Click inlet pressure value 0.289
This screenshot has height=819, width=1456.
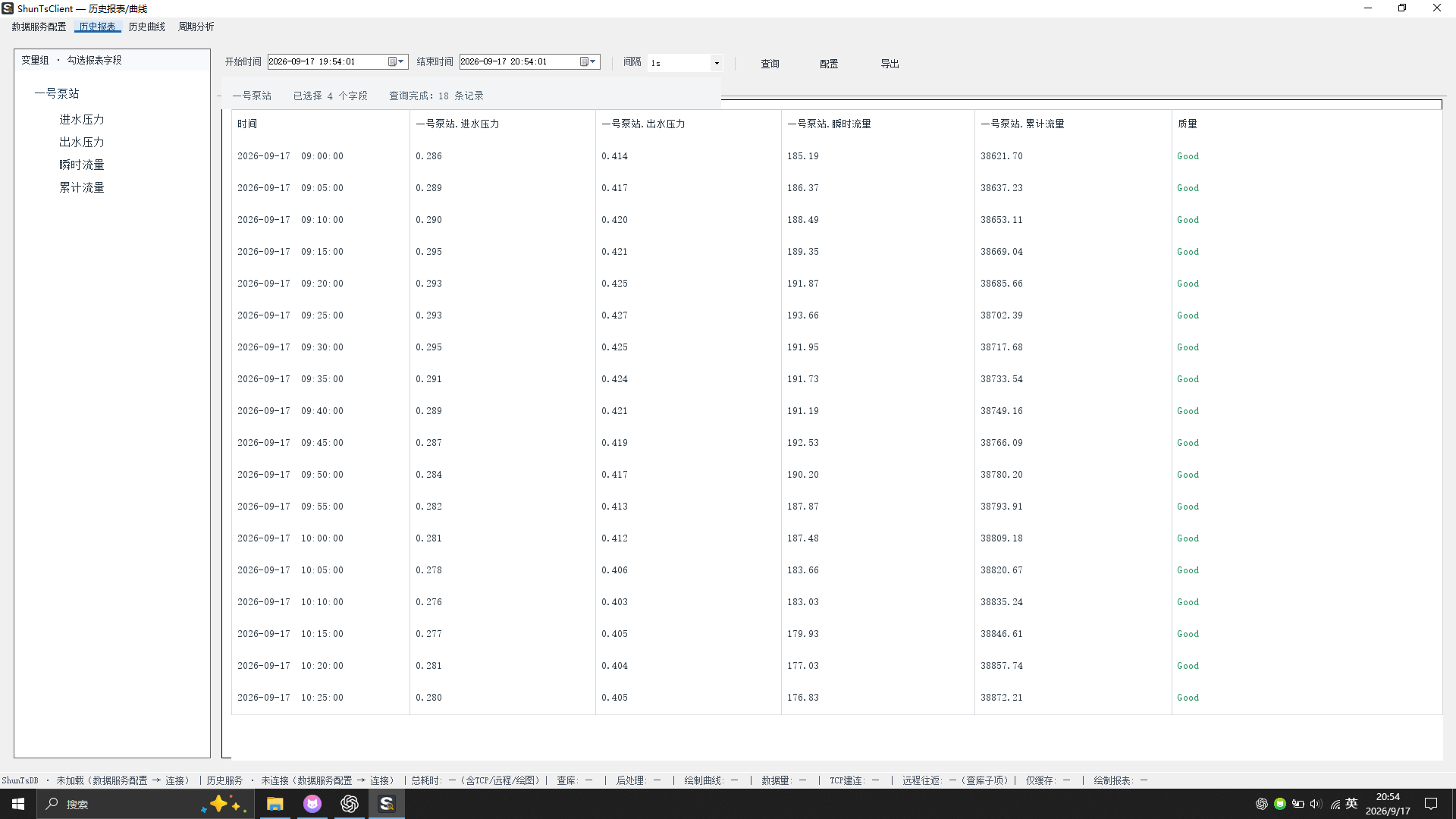click(428, 188)
